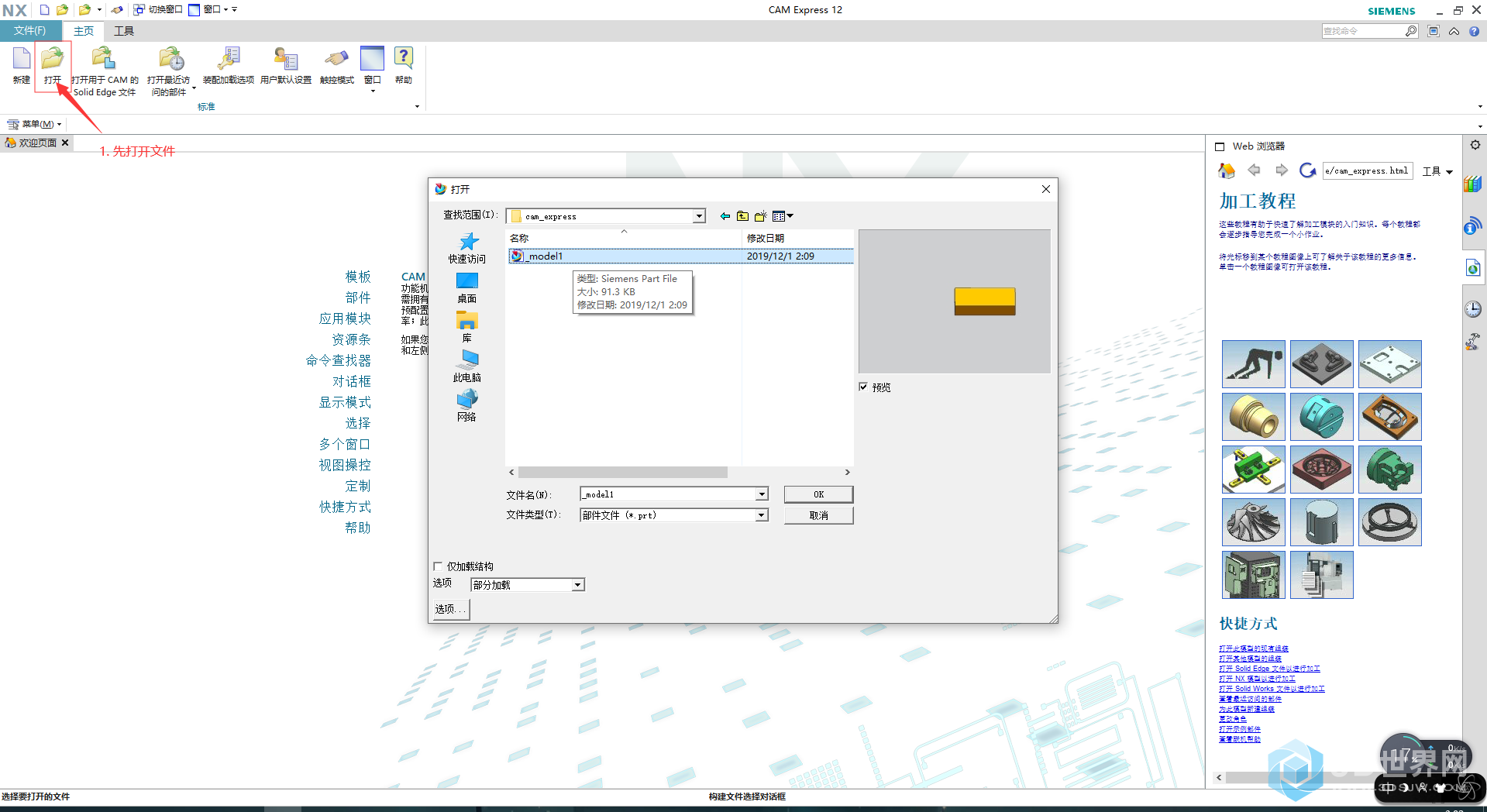Open the 部分加载 options dropdown
This screenshot has height=812, width=1487.
[x=578, y=585]
